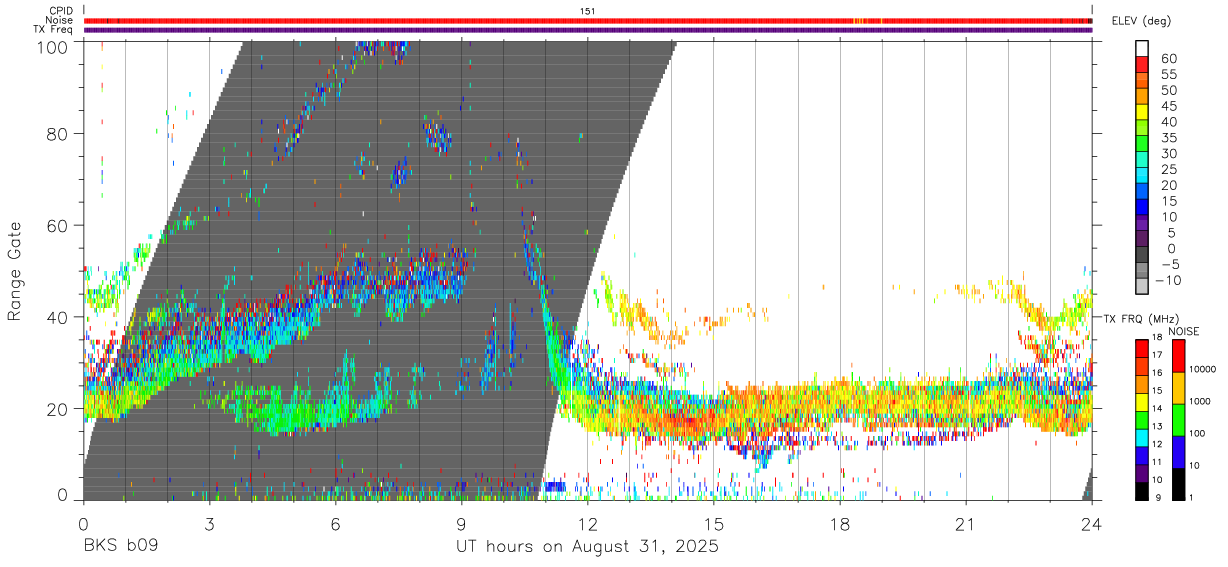
Task: Click the 25 label on ELEV scale
Action: [x=1167, y=169]
